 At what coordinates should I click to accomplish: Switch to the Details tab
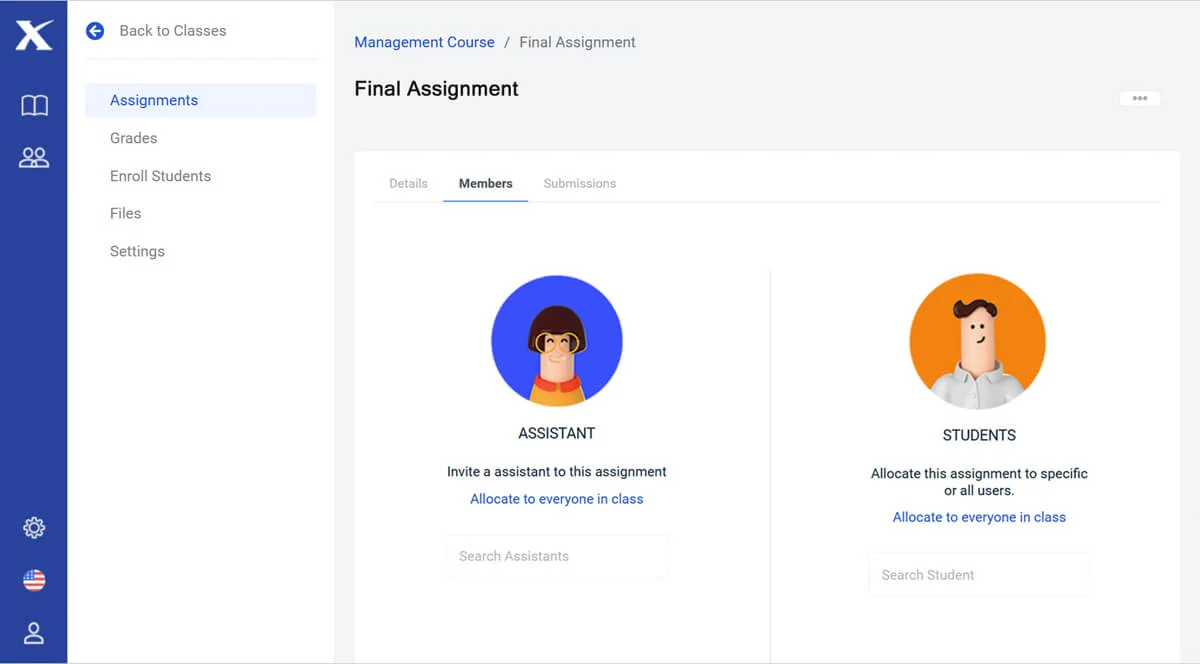[x=408, y=183]
